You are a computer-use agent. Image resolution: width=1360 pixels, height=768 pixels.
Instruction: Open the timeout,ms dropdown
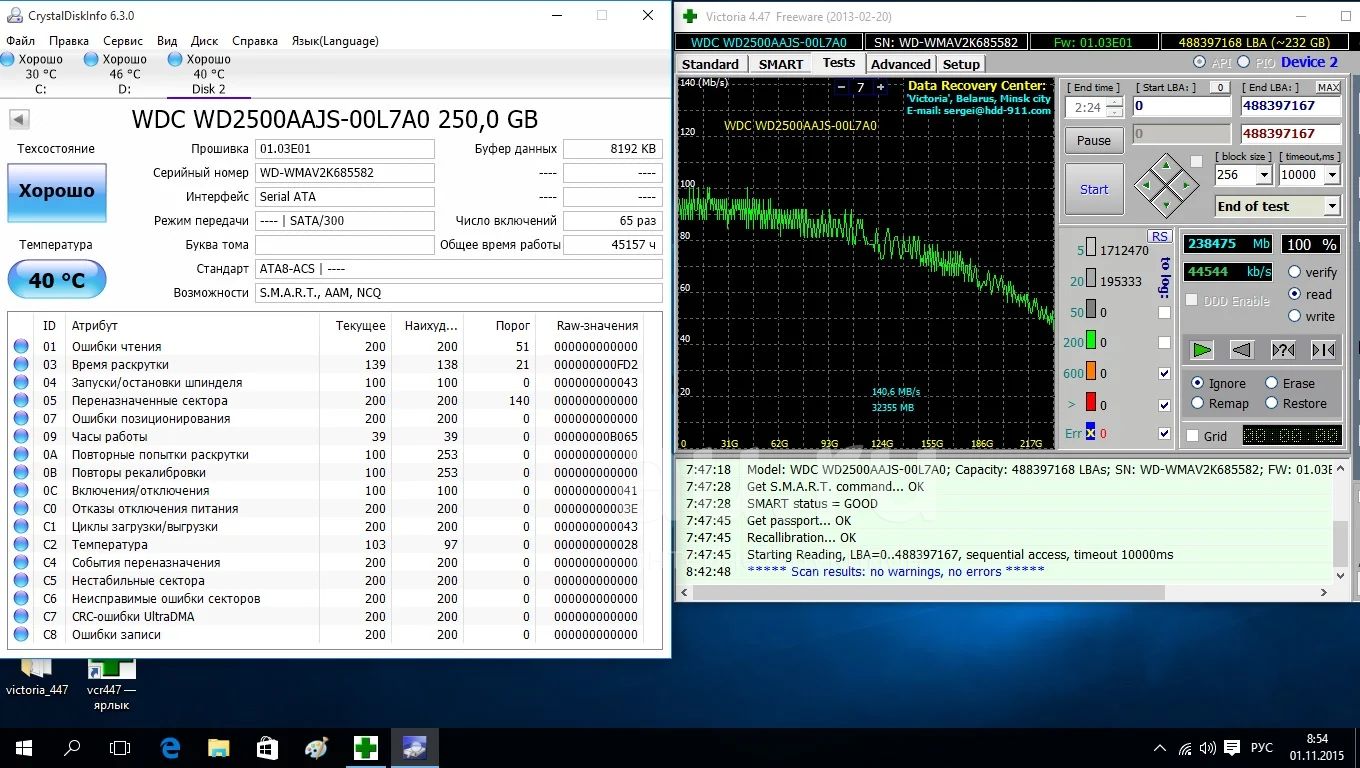[1332, 175]
